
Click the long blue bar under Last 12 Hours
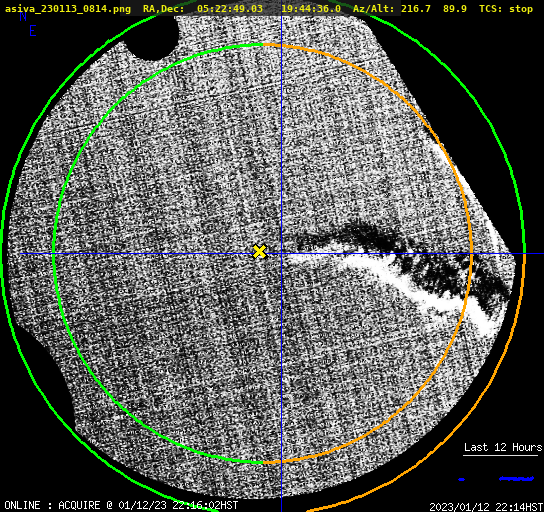point(516,479)
